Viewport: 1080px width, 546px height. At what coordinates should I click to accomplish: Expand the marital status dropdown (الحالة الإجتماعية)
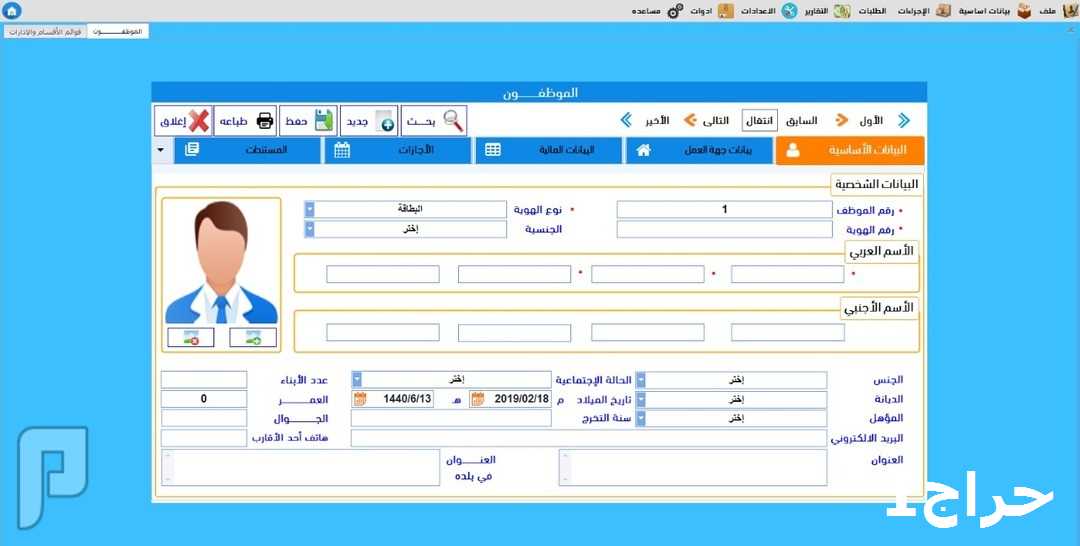coord(357,380)
